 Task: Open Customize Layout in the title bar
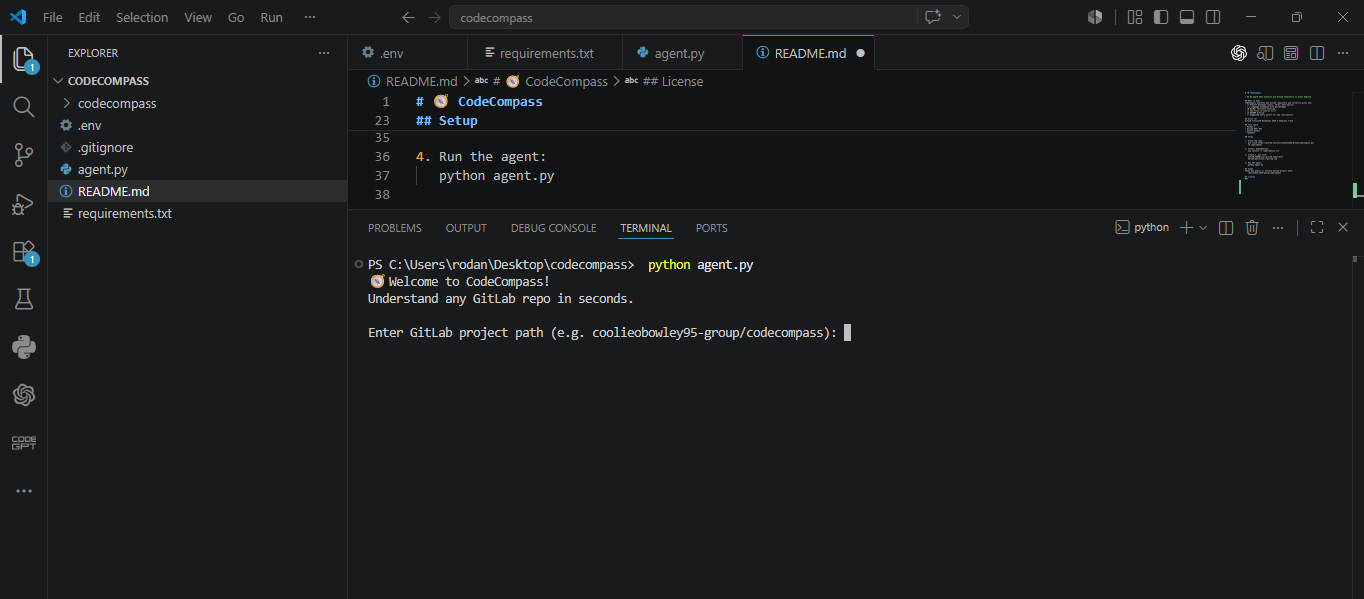coord(1135,17)
